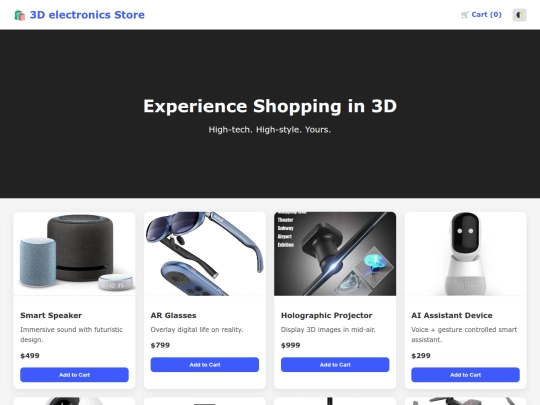This screenshot has width=540, height=405.
Task: Open the AR Glasses product image
Action: tap(205, 253)
